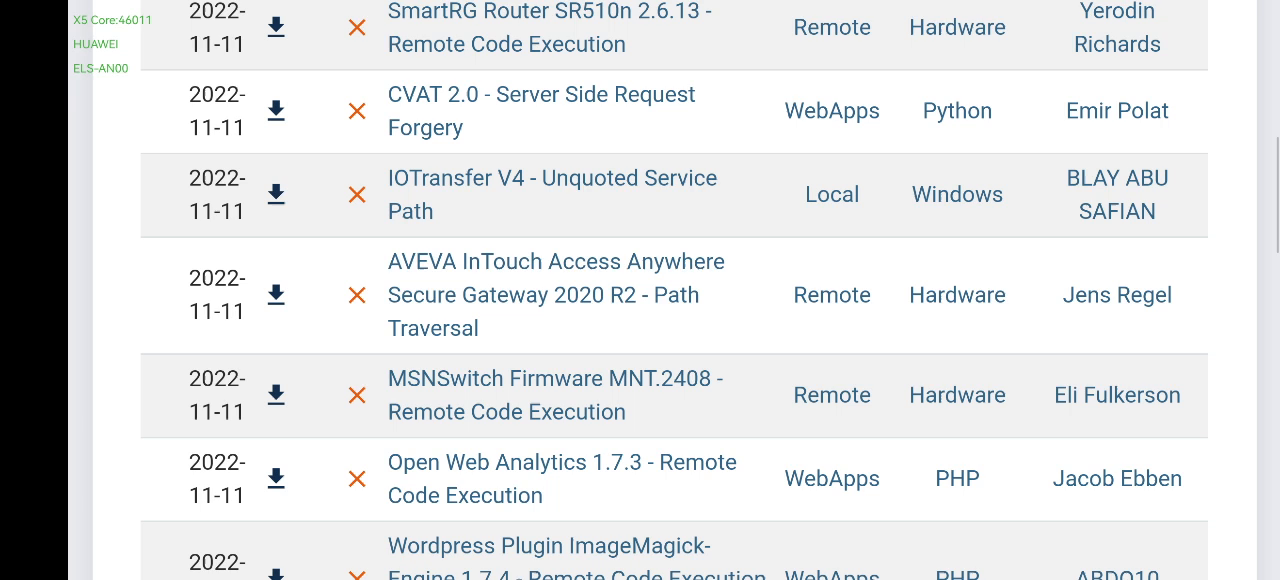The image size is (1280, 580).
Task: Download the Open Web Analytics exploit
Action: coord(276,479)
